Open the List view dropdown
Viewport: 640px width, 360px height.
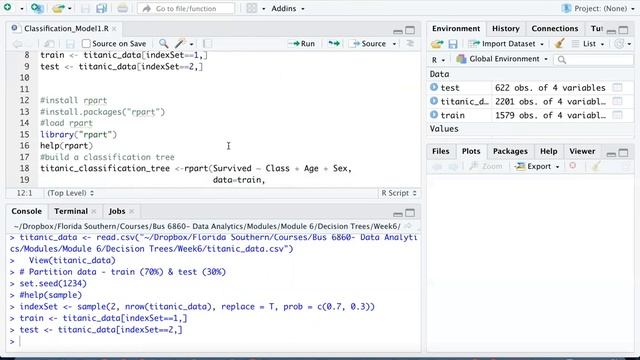(588, 44)
